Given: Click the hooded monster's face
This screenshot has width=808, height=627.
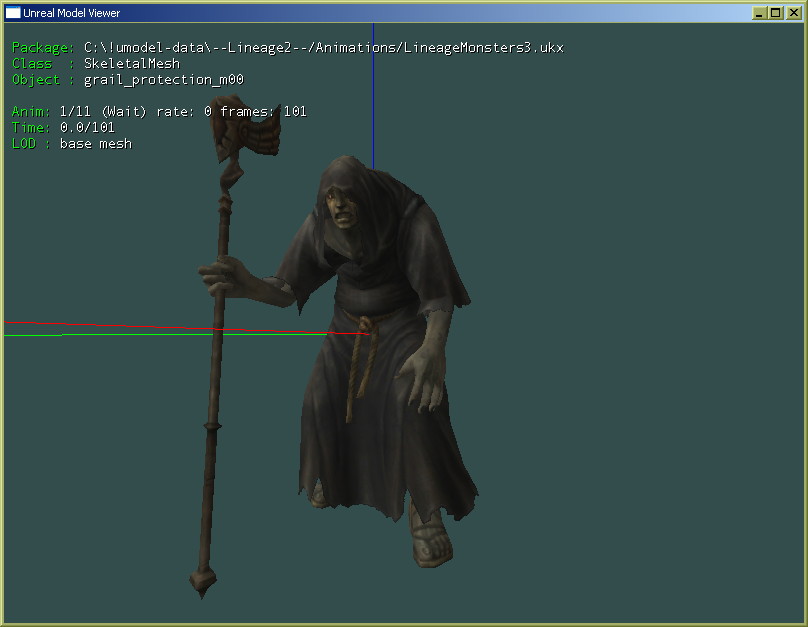Looking at the screenshot, I should tap(342, 207).
